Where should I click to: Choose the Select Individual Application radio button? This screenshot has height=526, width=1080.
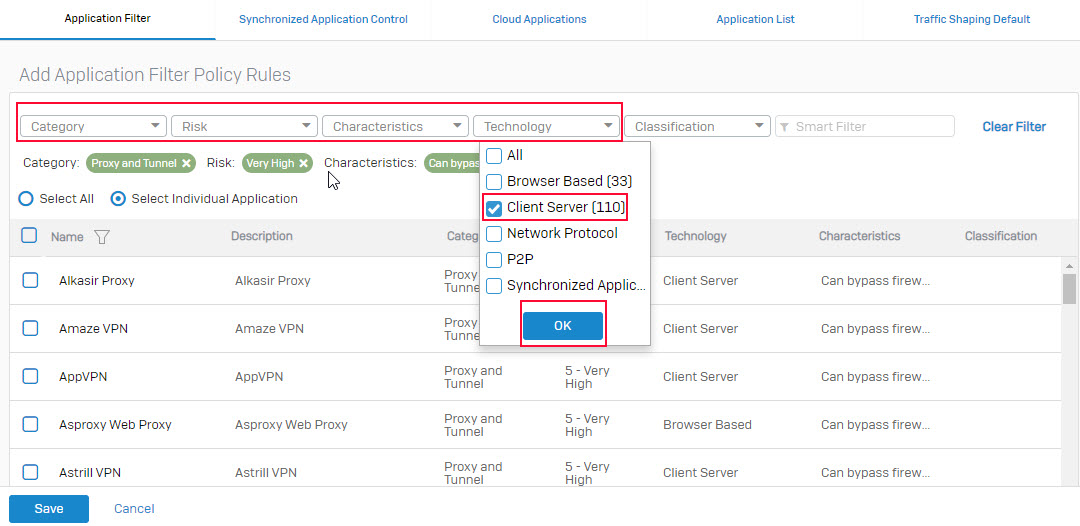pos(118,199)
